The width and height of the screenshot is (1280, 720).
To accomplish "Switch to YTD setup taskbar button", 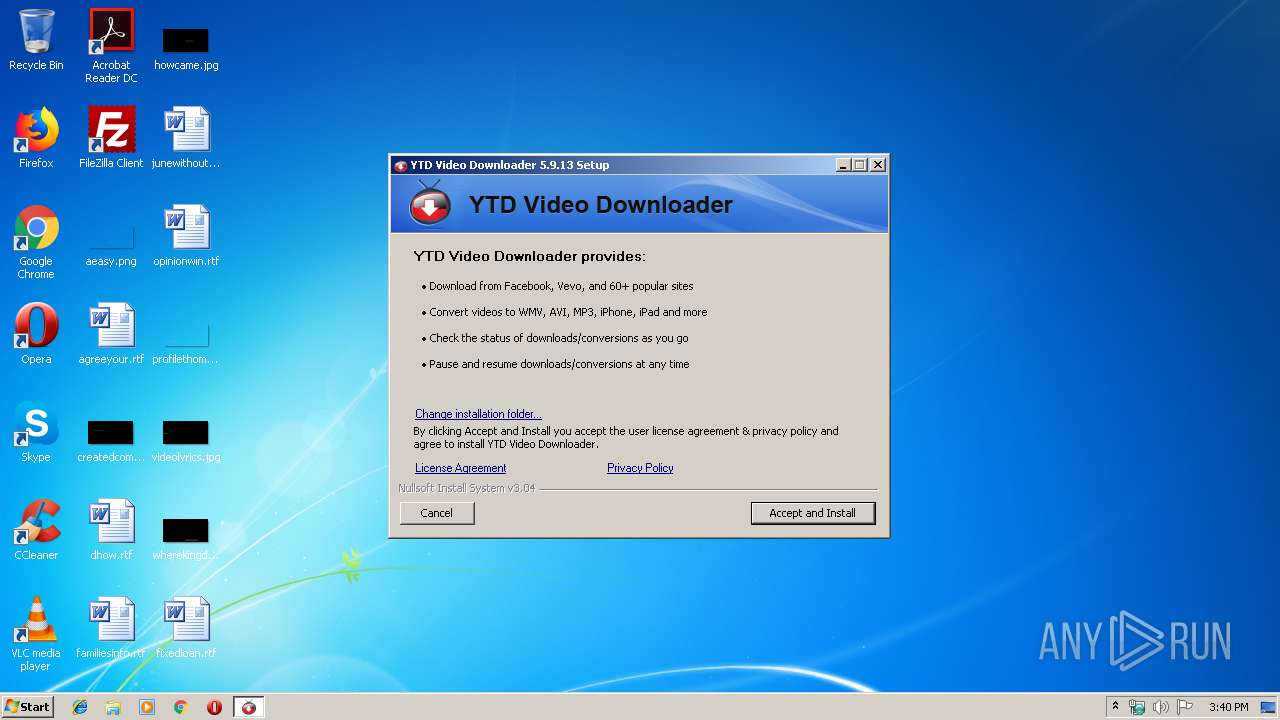I will (x=249, y=707).
